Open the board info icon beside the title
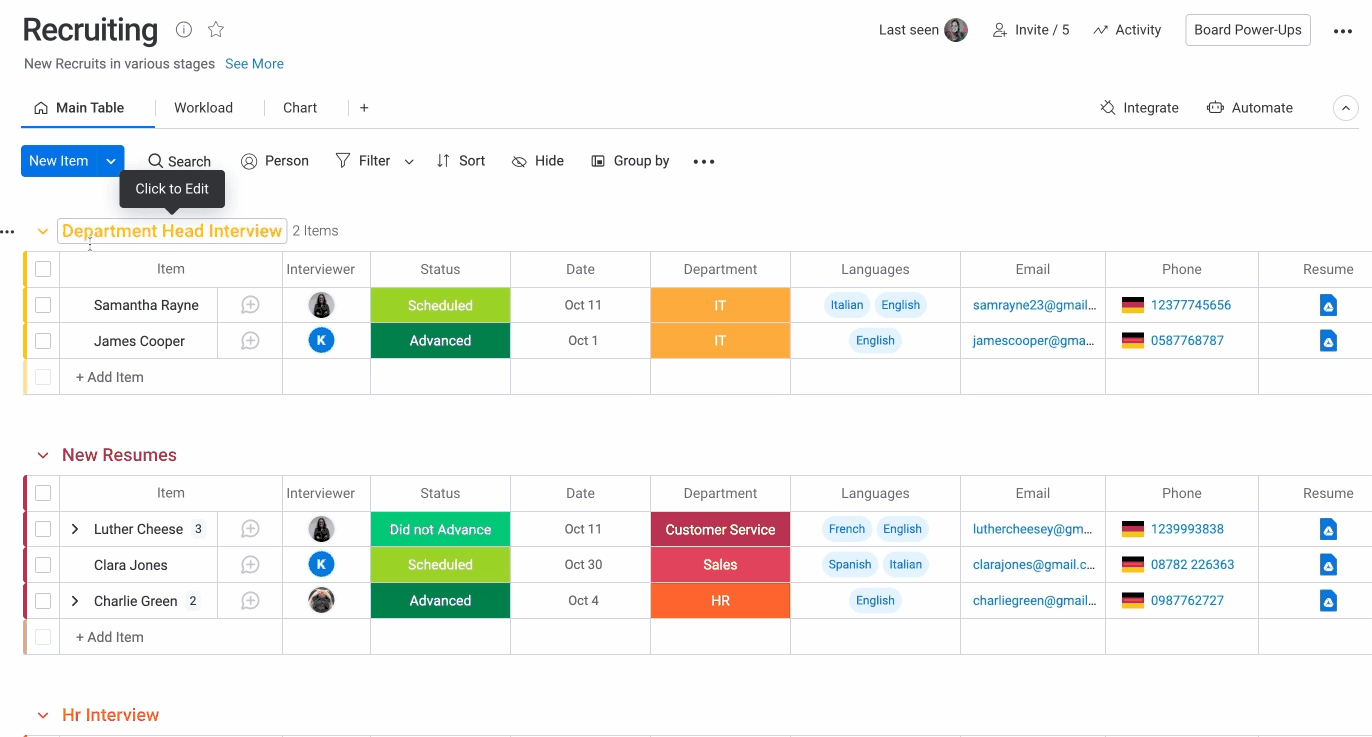 tap(184, 30)
